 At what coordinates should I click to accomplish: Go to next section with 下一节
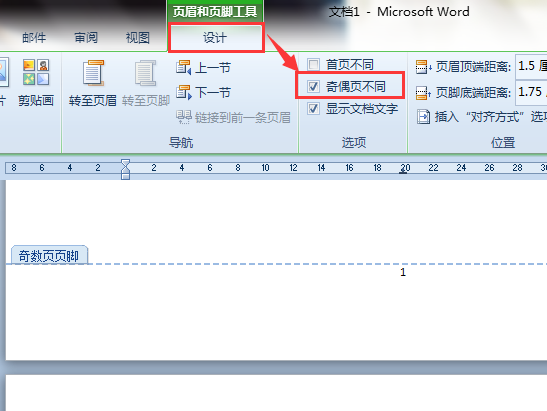click(x=183, y=92)
